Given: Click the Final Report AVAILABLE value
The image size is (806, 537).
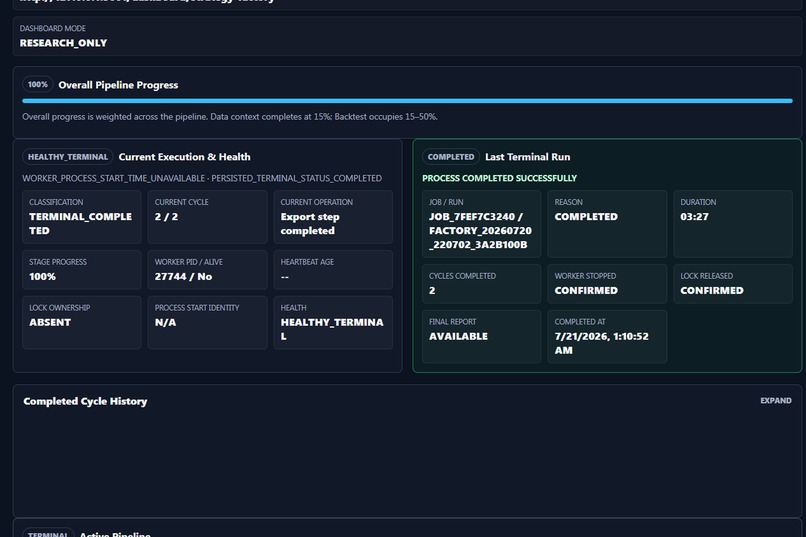Looking at the screenshot, I should click(458, 336).
